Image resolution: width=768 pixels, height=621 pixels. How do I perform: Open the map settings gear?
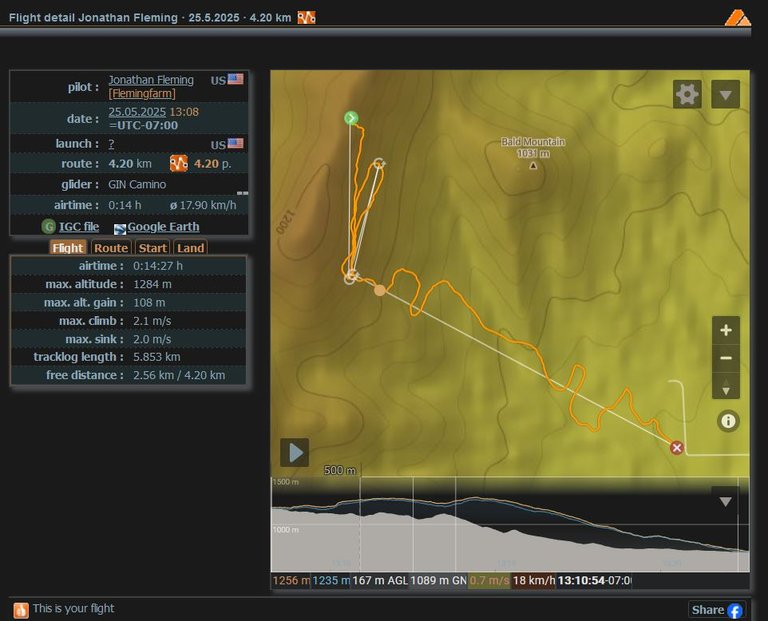point(687,94)
